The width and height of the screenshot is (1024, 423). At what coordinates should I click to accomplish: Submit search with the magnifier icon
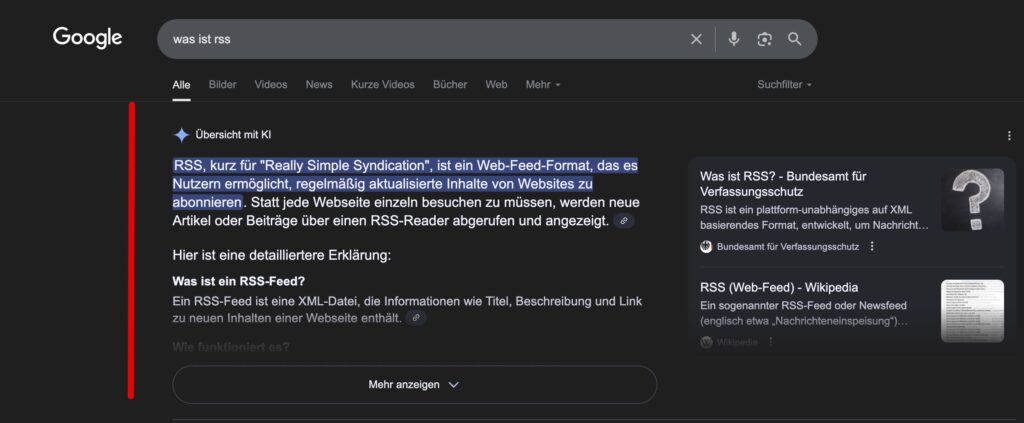tap(794, 39)
